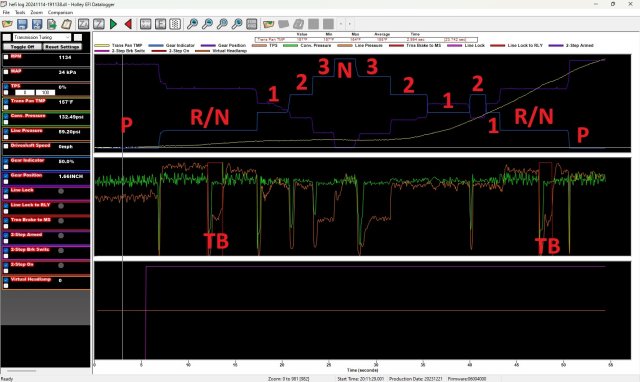
Task: Open the Zoom menu
Action: coord(36,12)
